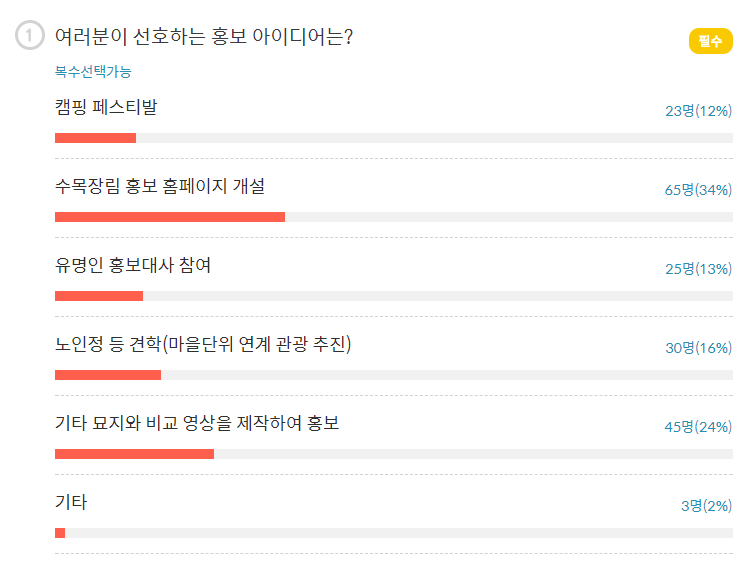
Task: Select the 노인정 등 견학 option
Action: click(203, 345)
